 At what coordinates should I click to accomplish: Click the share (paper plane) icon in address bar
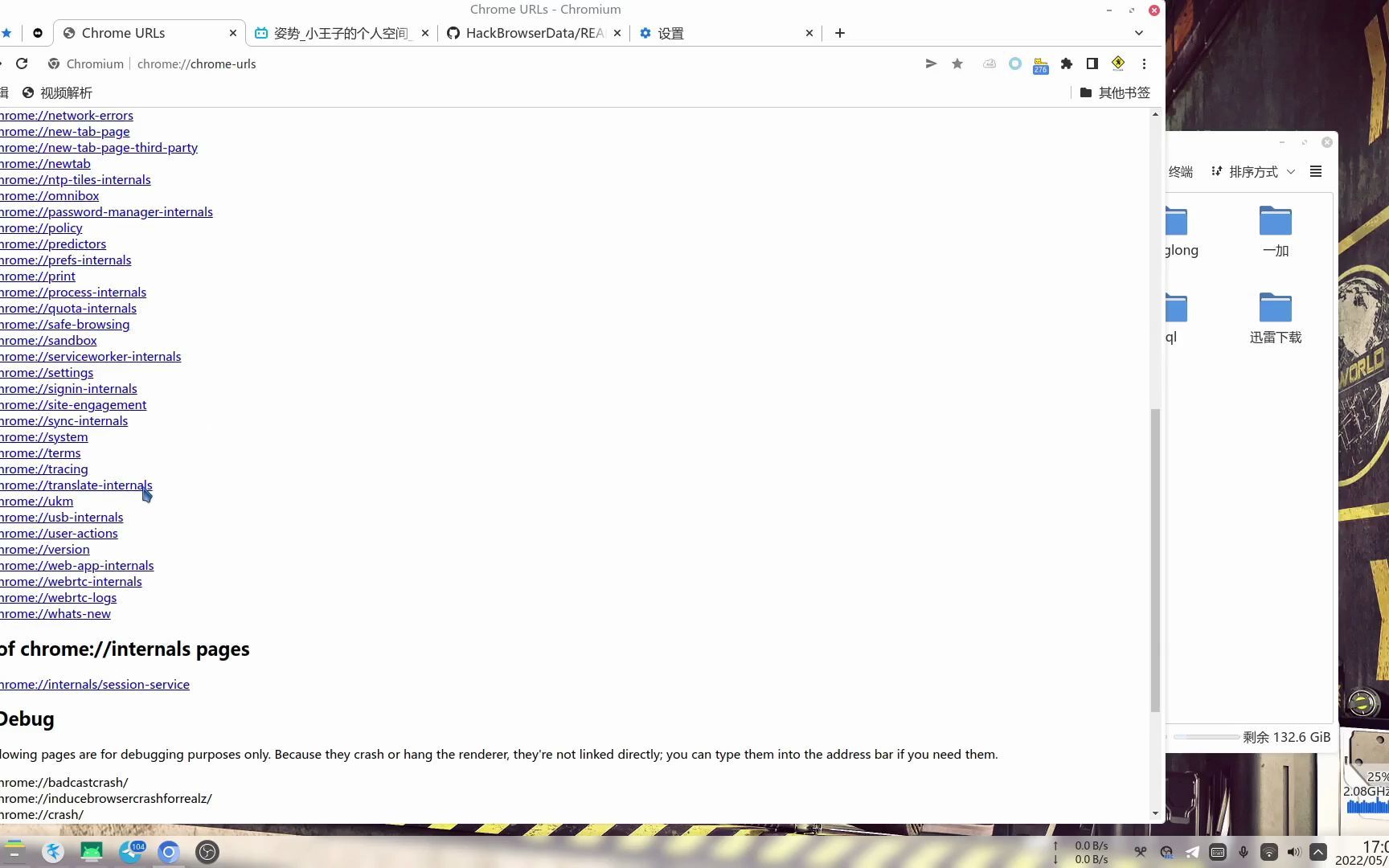click(x=931, y=63)
